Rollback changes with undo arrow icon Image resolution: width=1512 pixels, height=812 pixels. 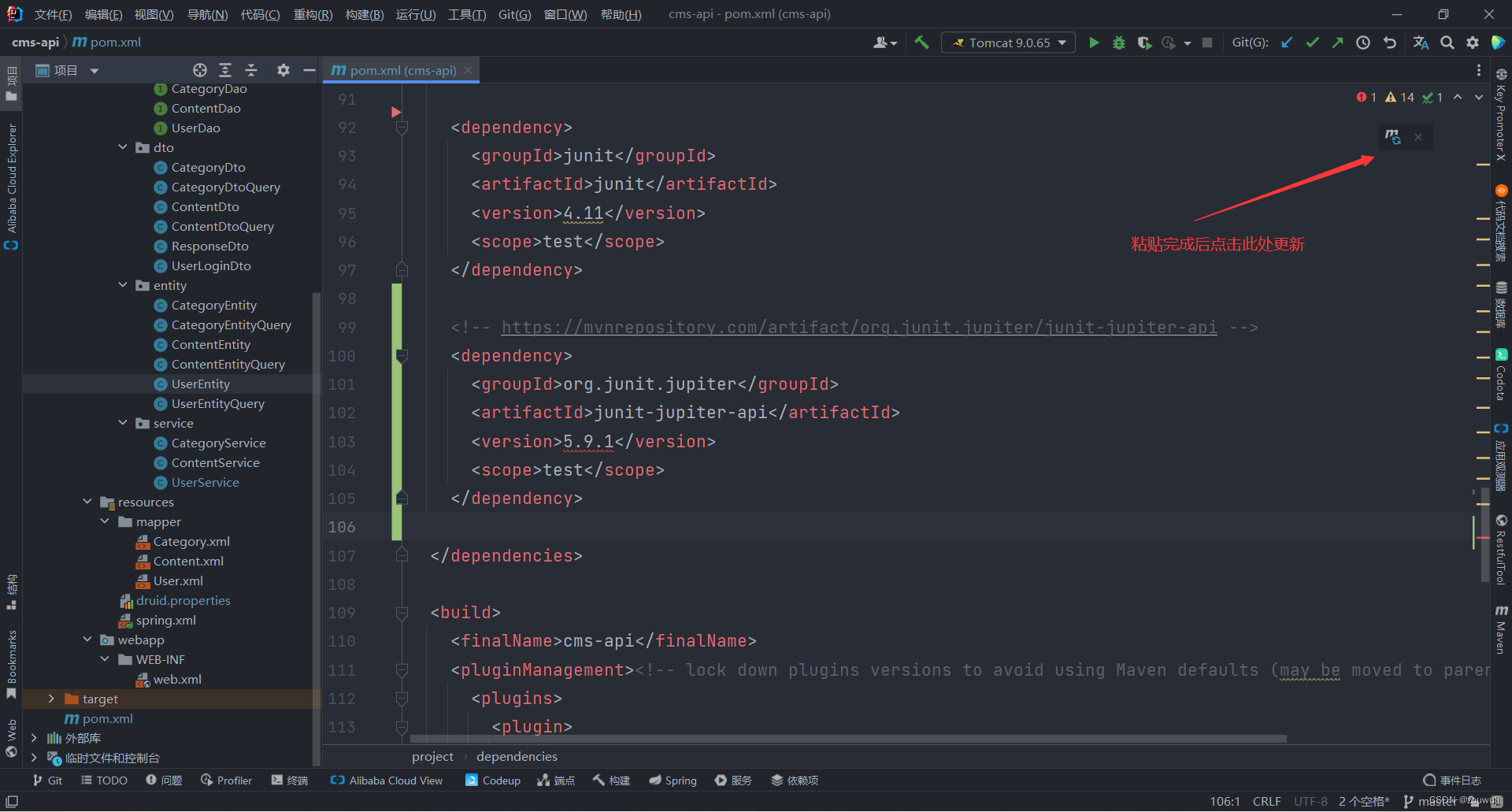pyautogui.click(x=1390, y=43)
